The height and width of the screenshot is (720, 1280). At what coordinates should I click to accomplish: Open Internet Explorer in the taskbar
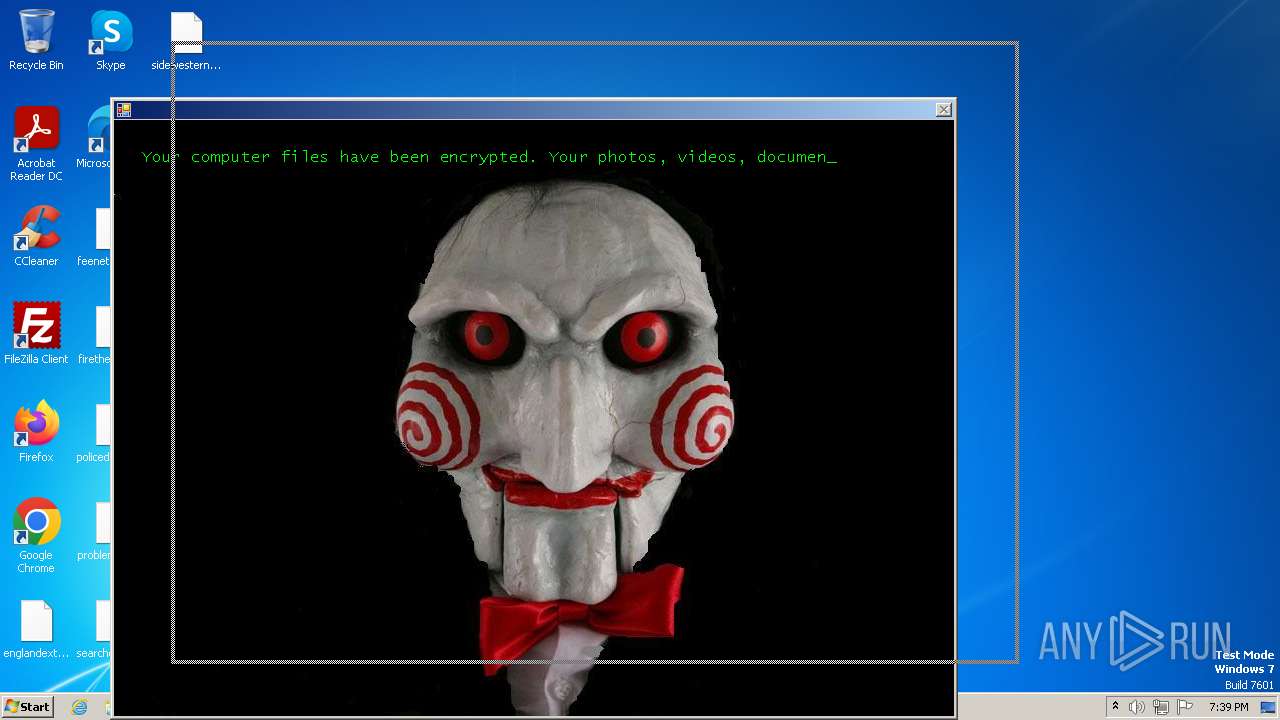(79, 707)
